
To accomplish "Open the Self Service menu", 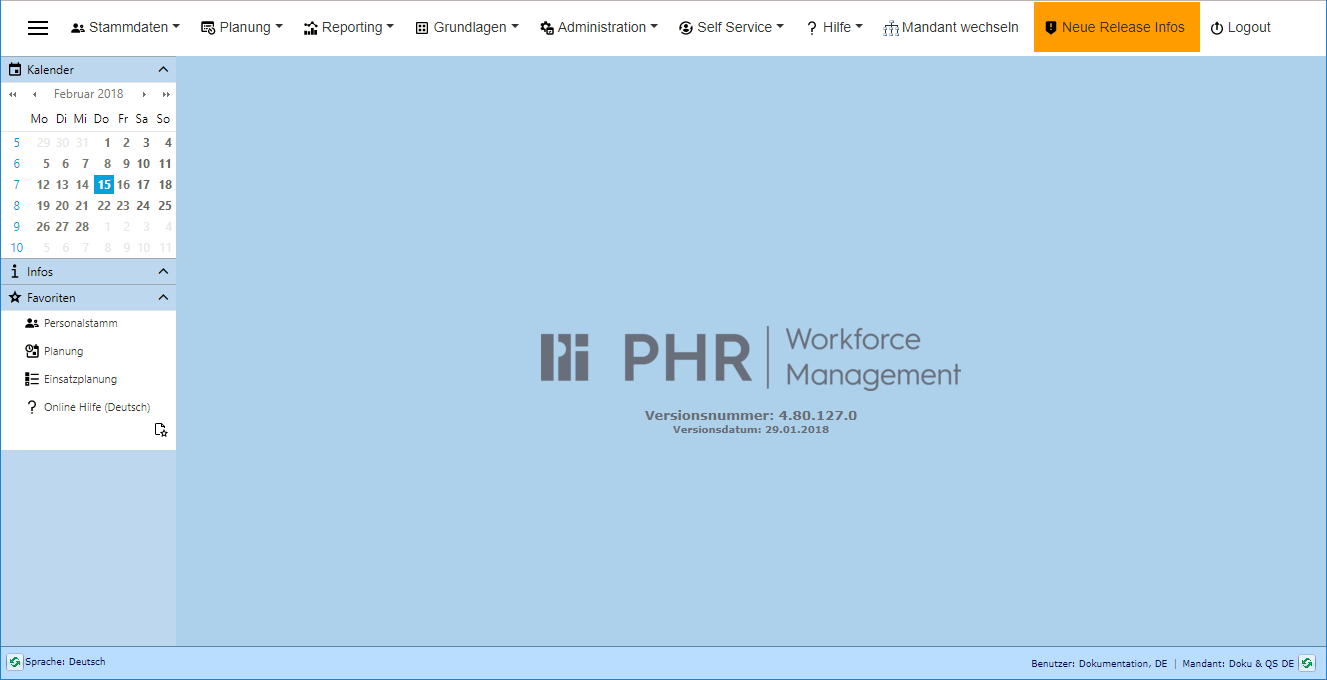I will point(731,28).
